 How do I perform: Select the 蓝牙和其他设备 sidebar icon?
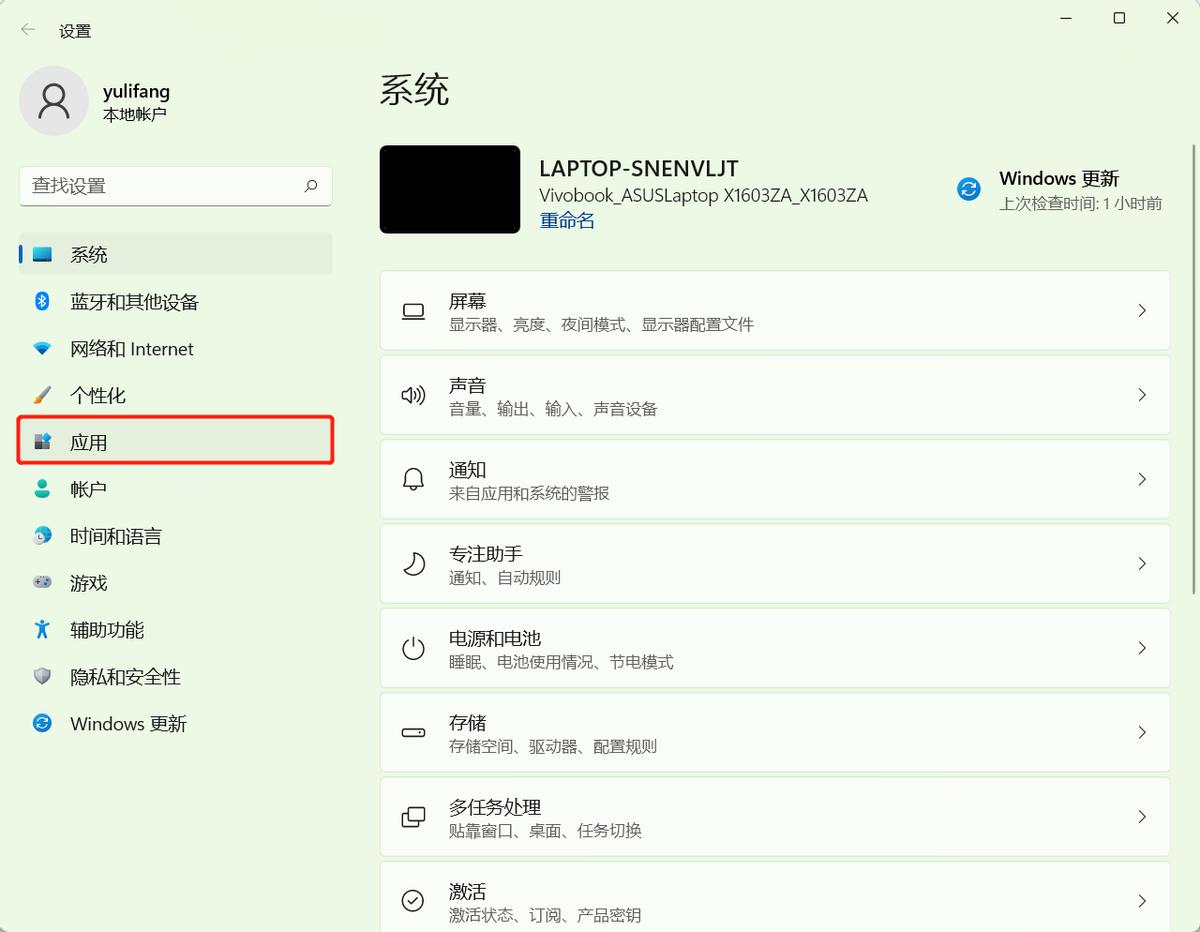(41, 301)
